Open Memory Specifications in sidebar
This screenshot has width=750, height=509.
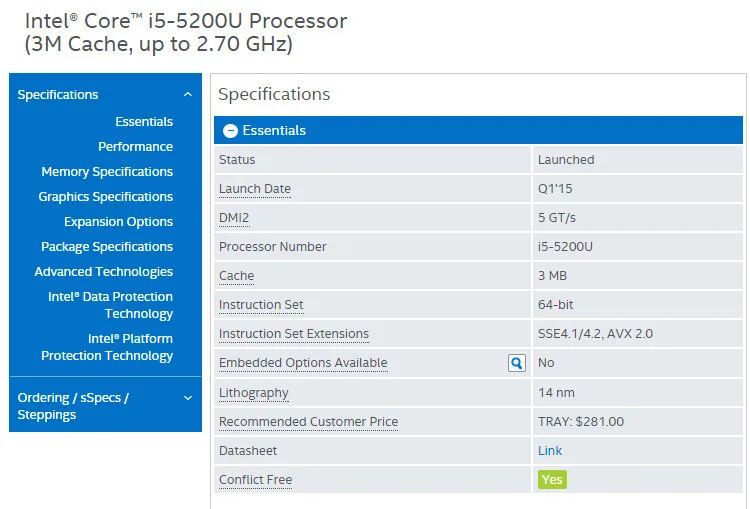point(107,172)
